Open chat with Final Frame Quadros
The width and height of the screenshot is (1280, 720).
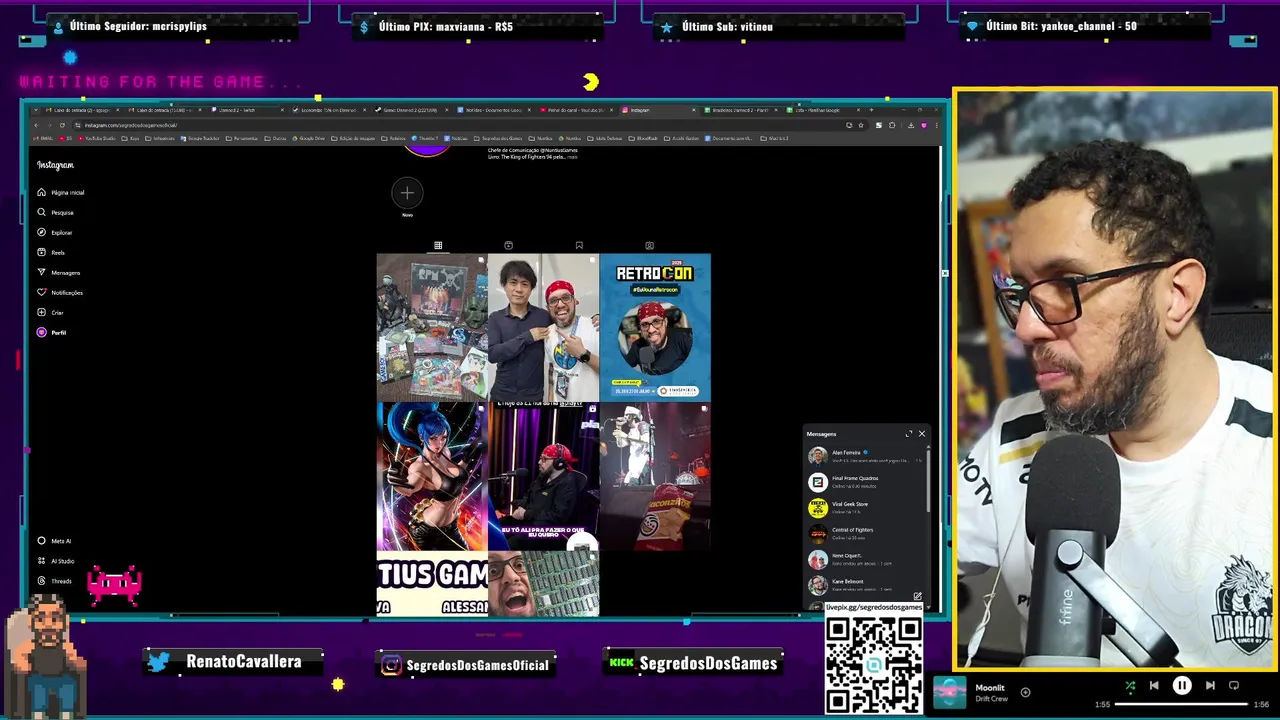pos(865,482)
